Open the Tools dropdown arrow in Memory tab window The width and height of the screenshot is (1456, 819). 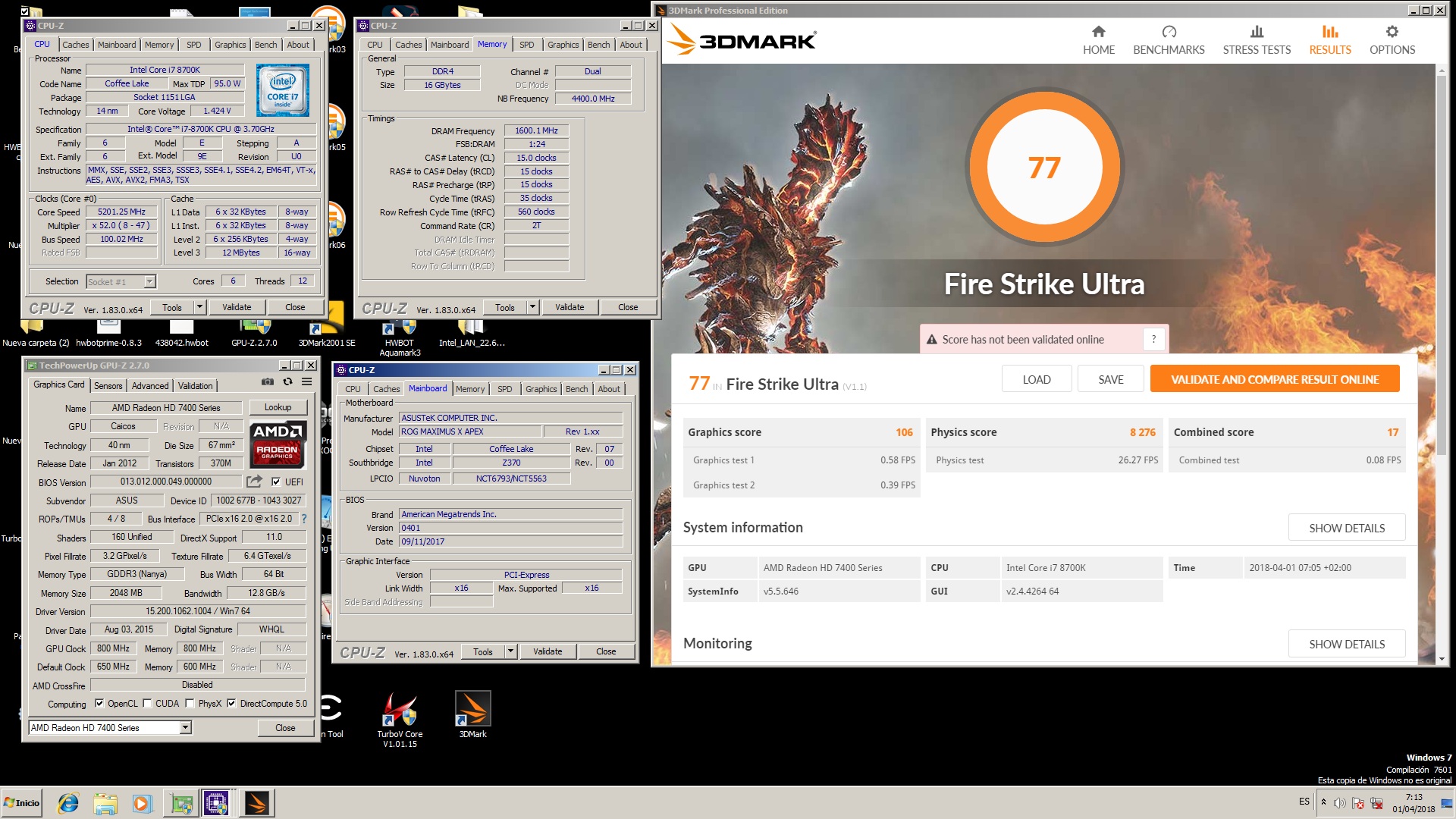(x=533, y=307)
